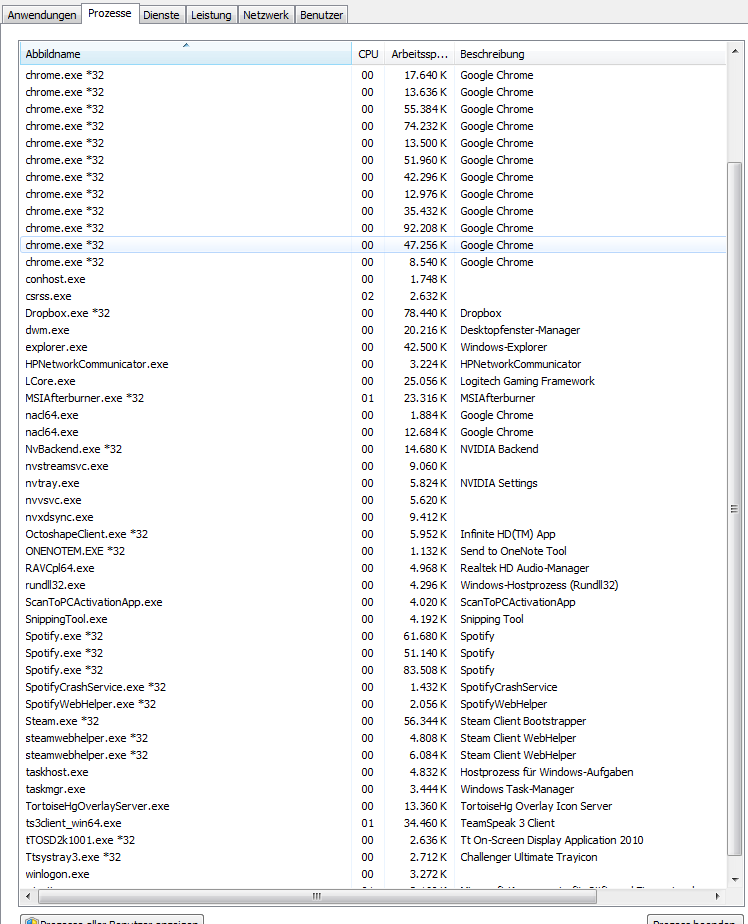Viewport: 748px width, 924px height.
Task: Select TortoiseHgOverlayServer.exe process
Action: pos(373,806)
